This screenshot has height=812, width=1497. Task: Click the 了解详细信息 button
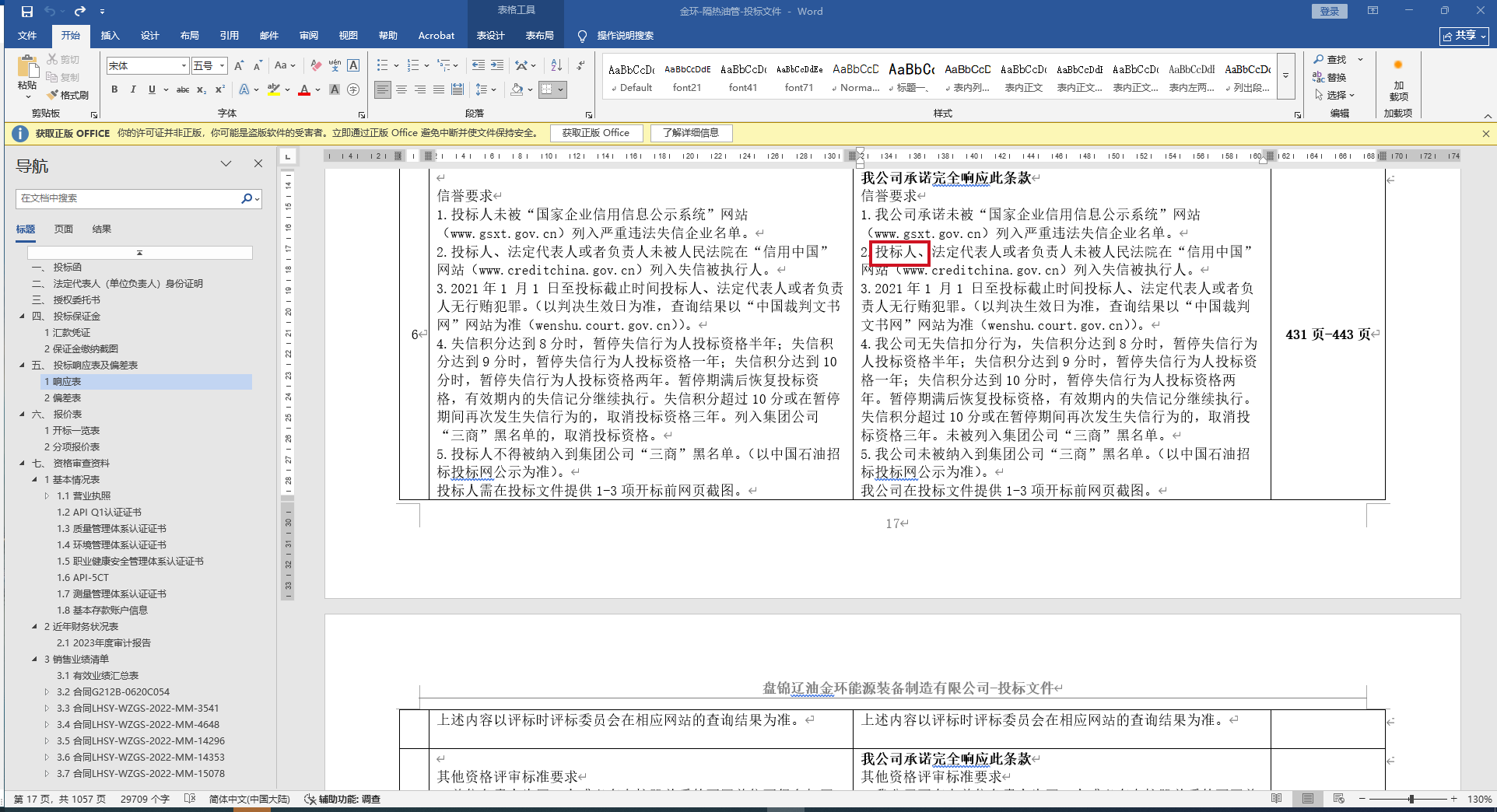691,133
